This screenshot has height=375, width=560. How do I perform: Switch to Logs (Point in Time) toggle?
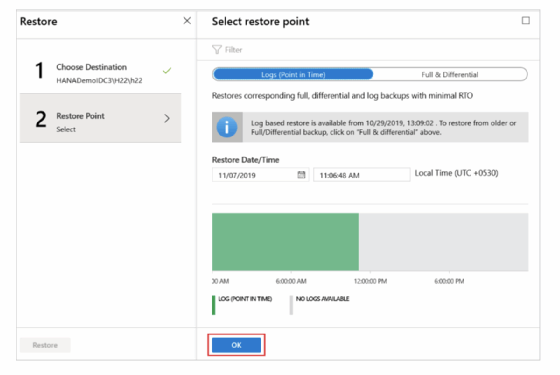coord(293,74)
